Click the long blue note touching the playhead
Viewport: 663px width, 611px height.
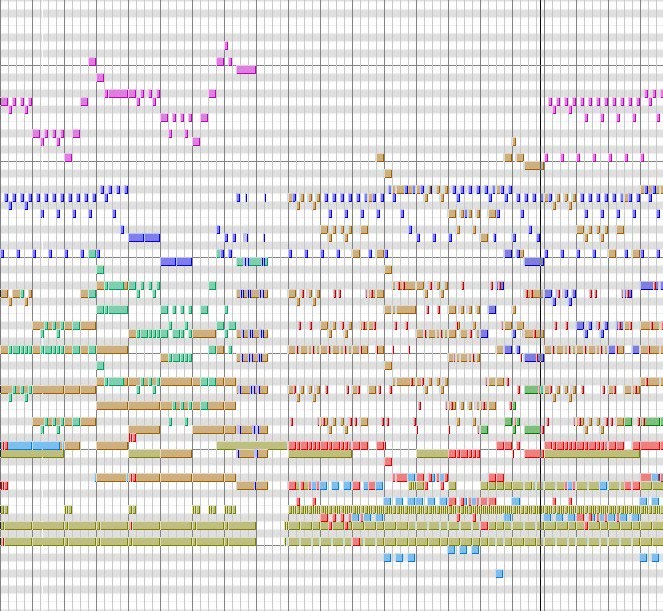coord(534,261)
